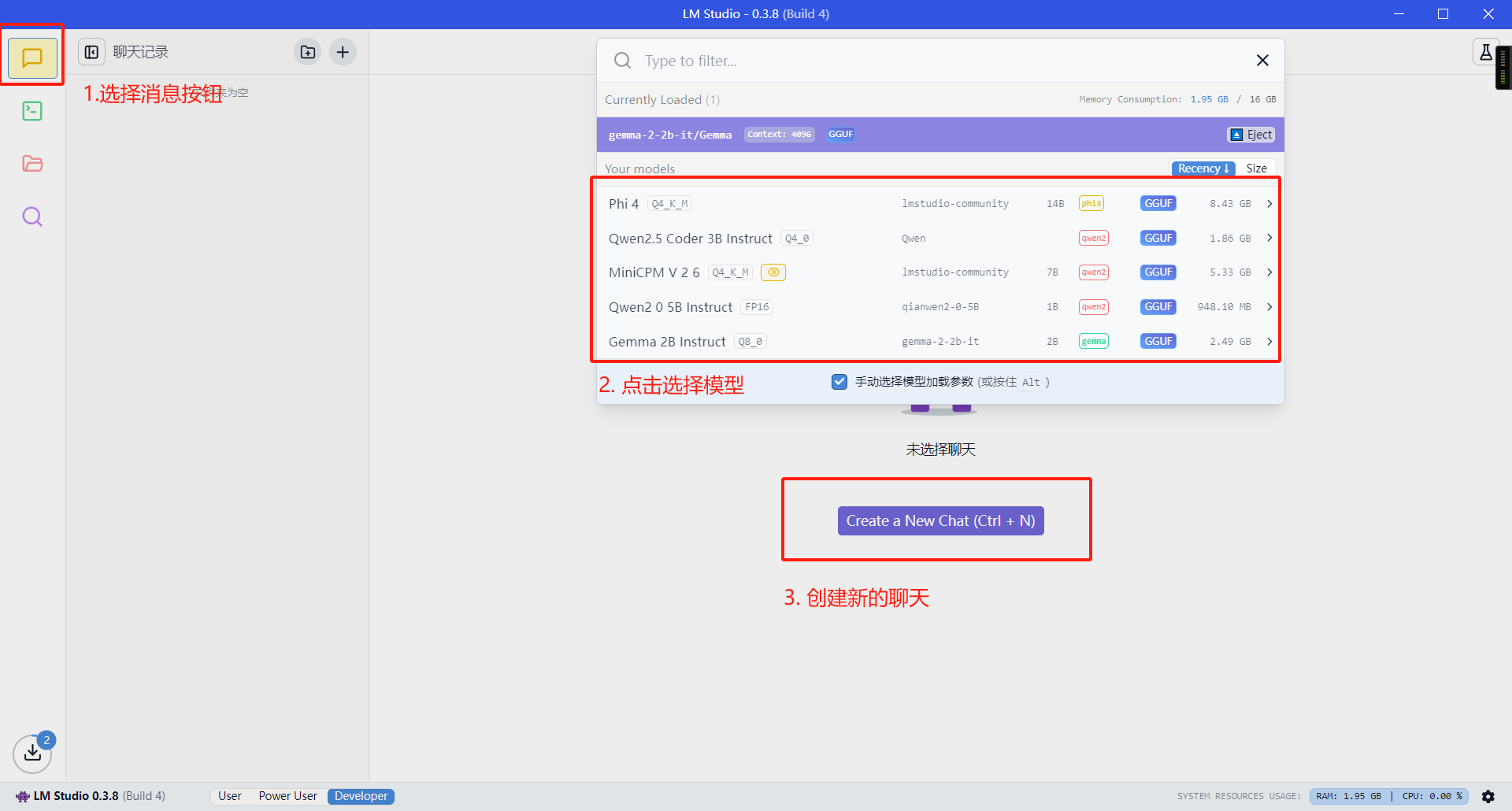Click the magnifier icon in filter box
This screenshot has height=811, width=1512.
622,61
